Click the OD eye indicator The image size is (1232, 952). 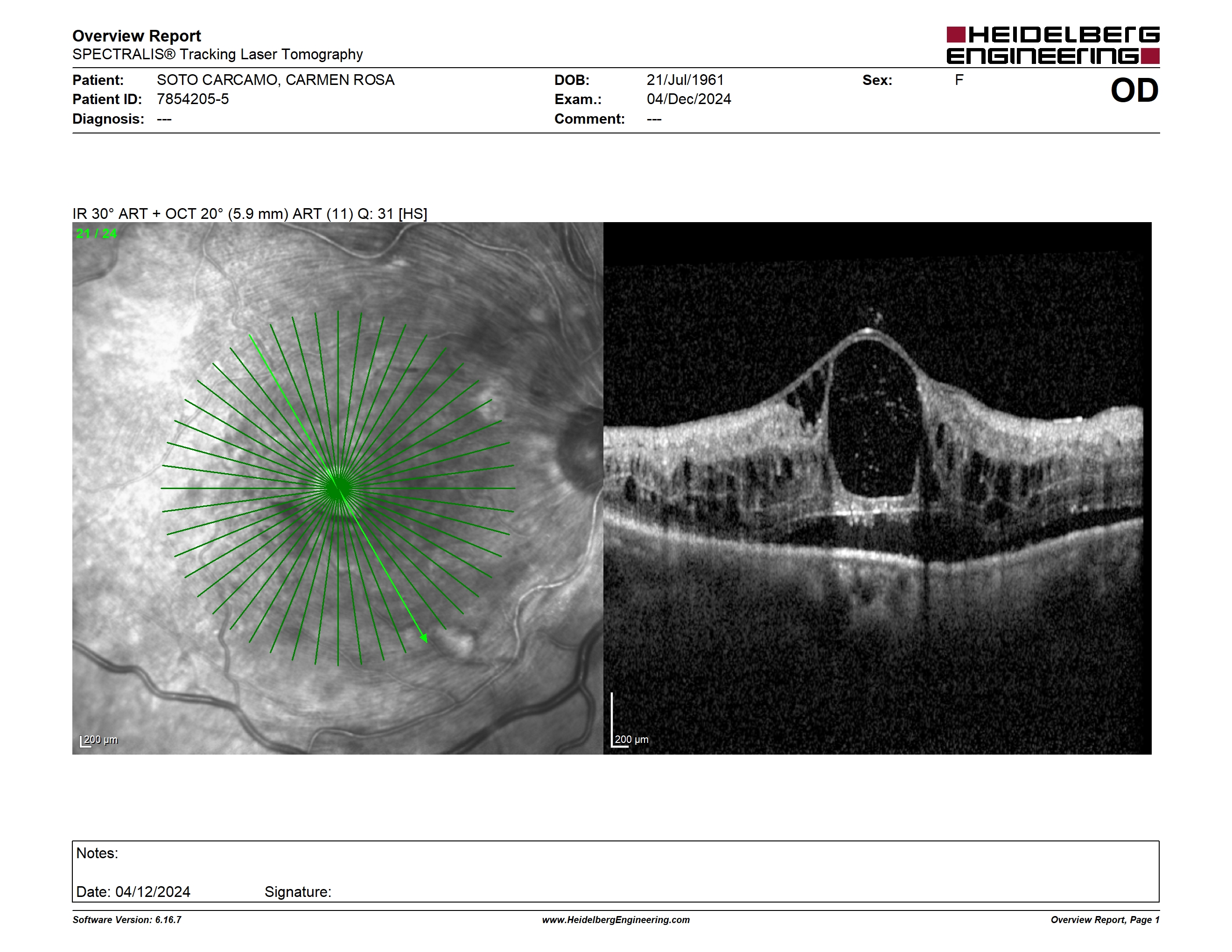(x=1134, y=90)
